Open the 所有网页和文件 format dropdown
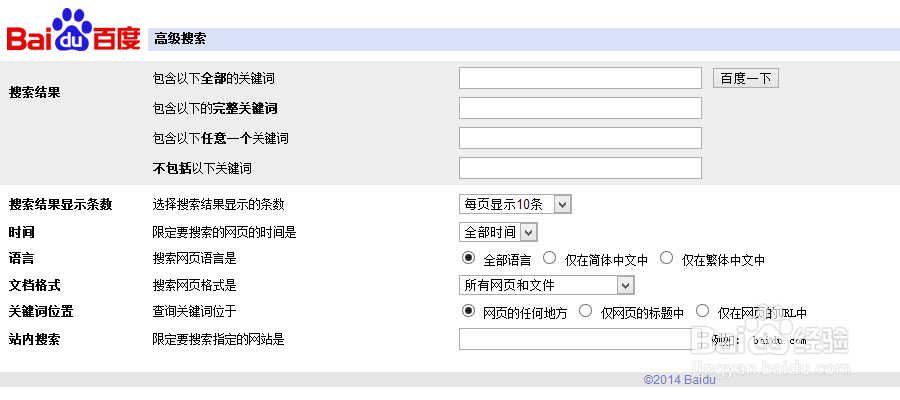The image size is (900, 400). click(x=547, y=286)
